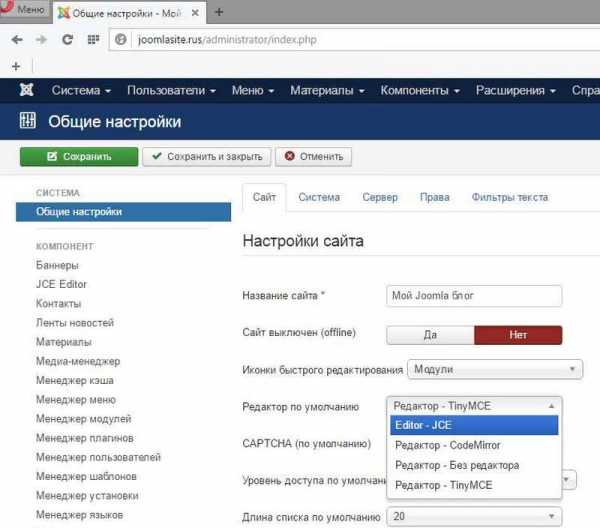The height and width of the screenshot is (528, 600).
Task: Open the speed dial grid icon
Action: [93, 39]
